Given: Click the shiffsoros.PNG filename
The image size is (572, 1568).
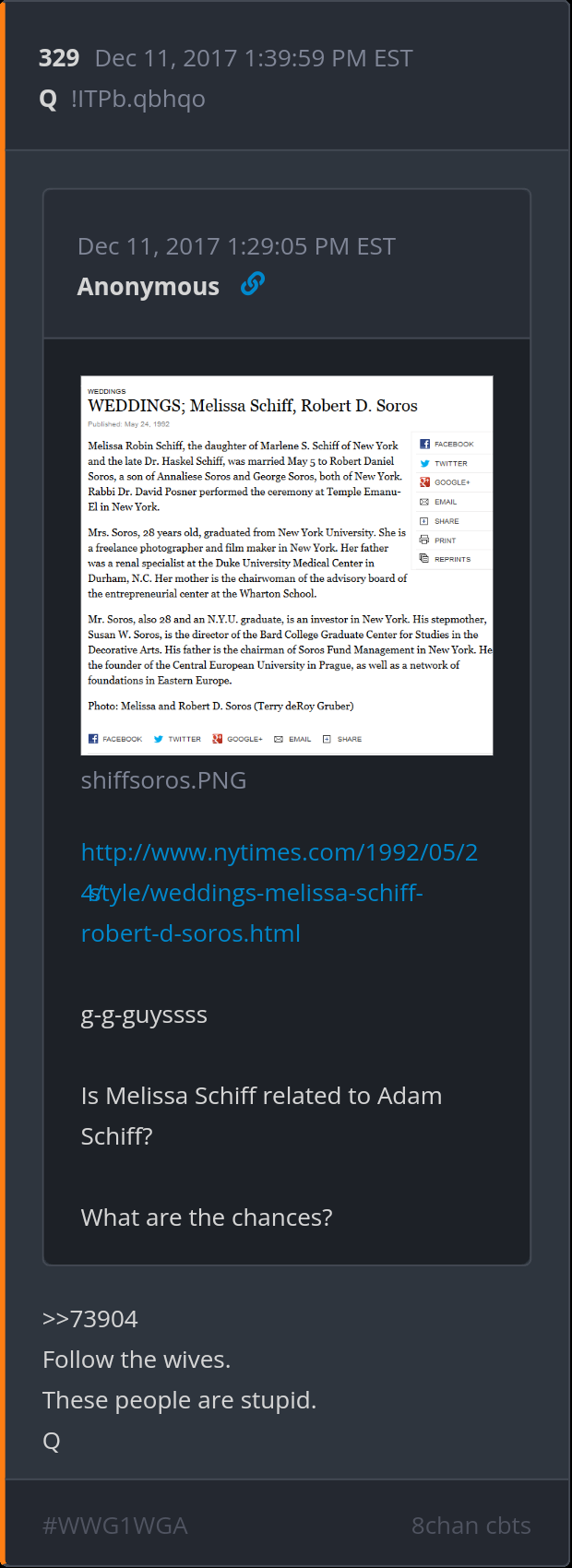Looking at the screenshot, I should pyautogui.click(x=164, y=780).
